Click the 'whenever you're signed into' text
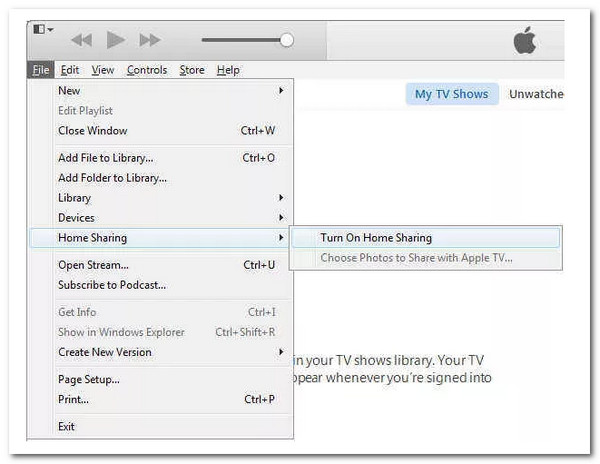The image size is (600, 464). (408, 378)
